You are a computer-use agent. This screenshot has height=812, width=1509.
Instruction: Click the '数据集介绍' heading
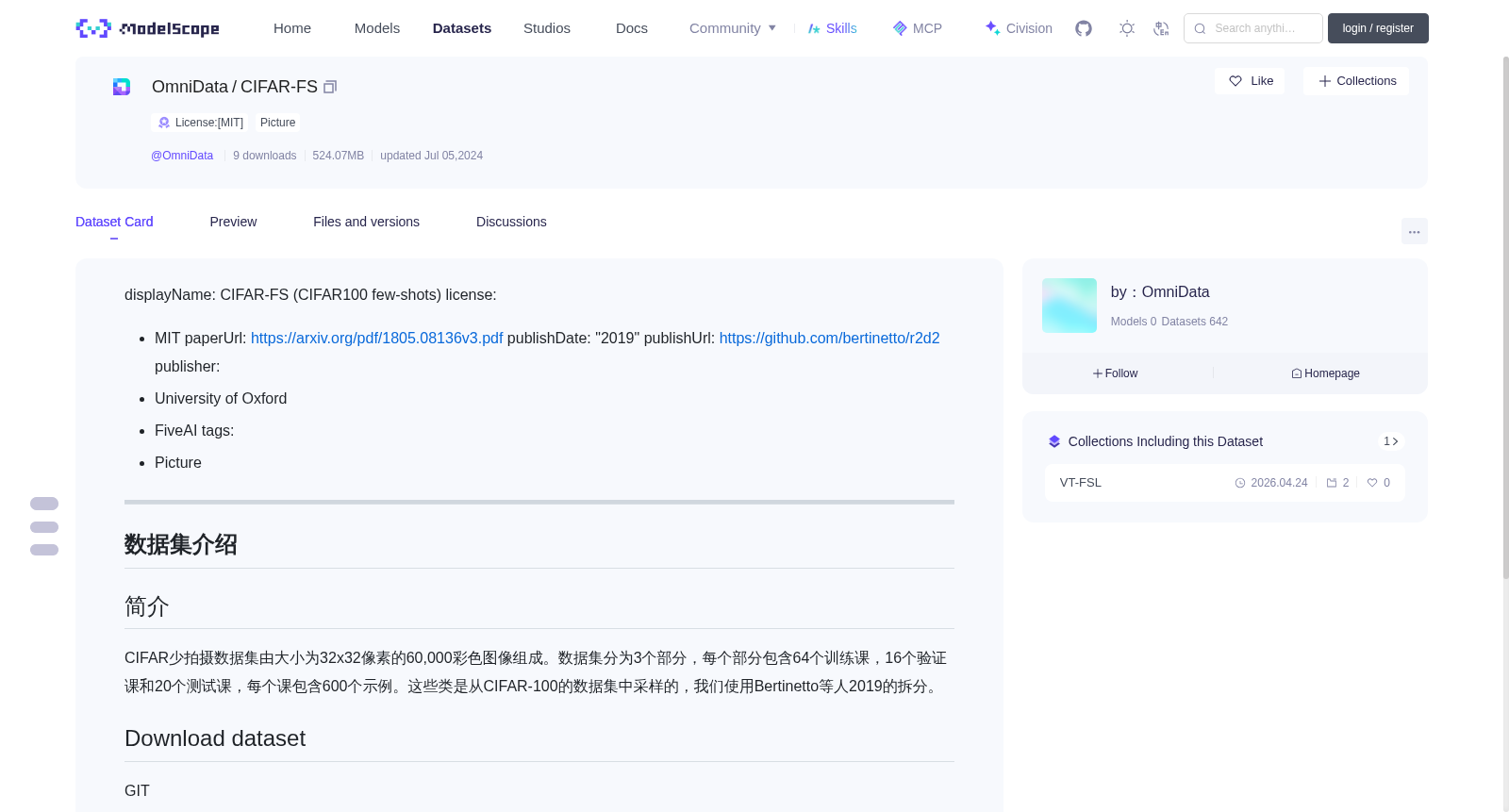(x=181, y=545)
